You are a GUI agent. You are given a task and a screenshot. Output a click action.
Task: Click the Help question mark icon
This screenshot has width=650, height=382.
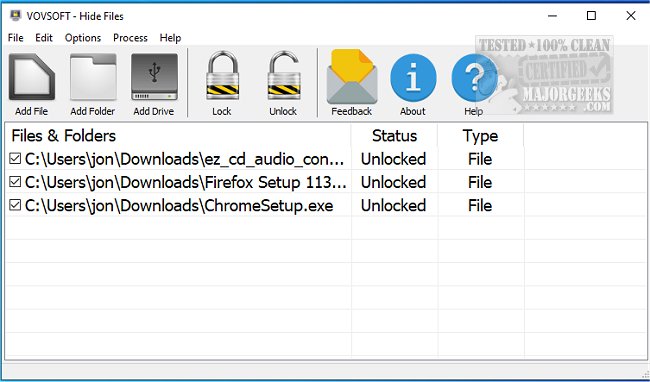pos(474,78)
